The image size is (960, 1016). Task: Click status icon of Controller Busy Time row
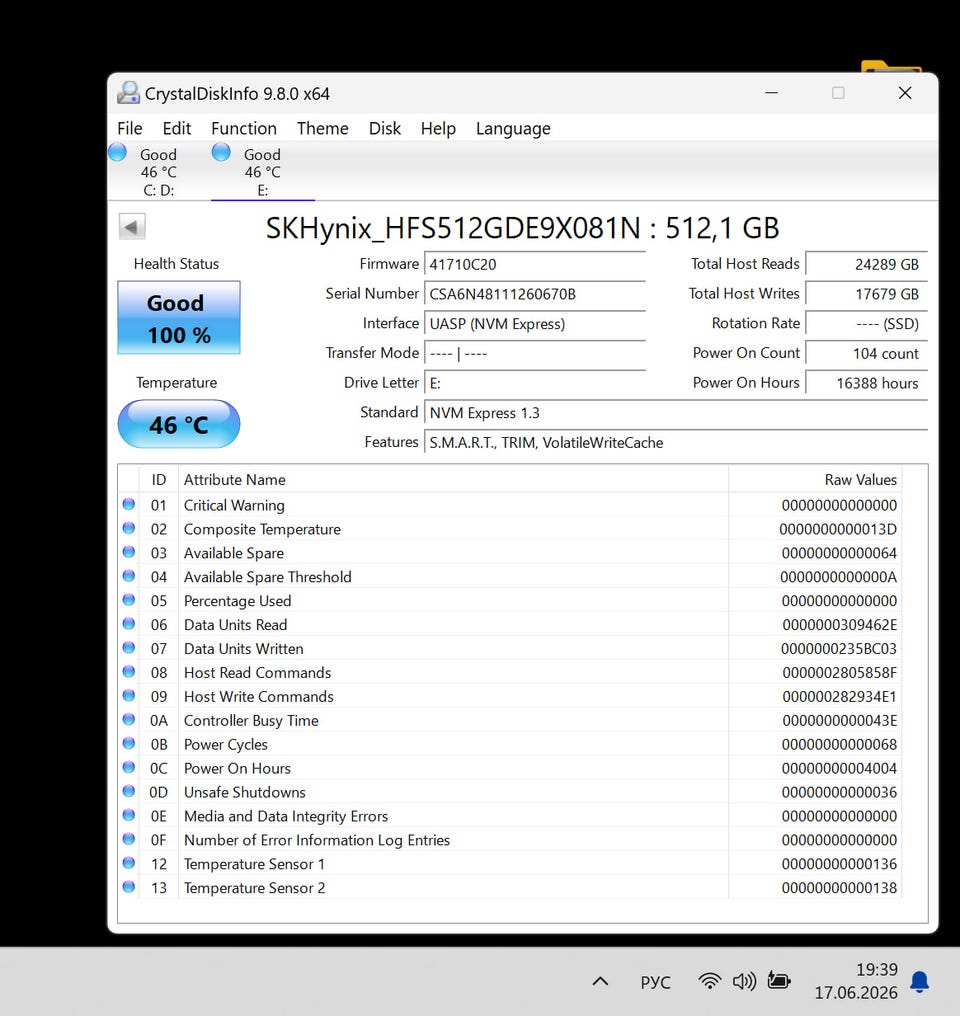(129, 720)
